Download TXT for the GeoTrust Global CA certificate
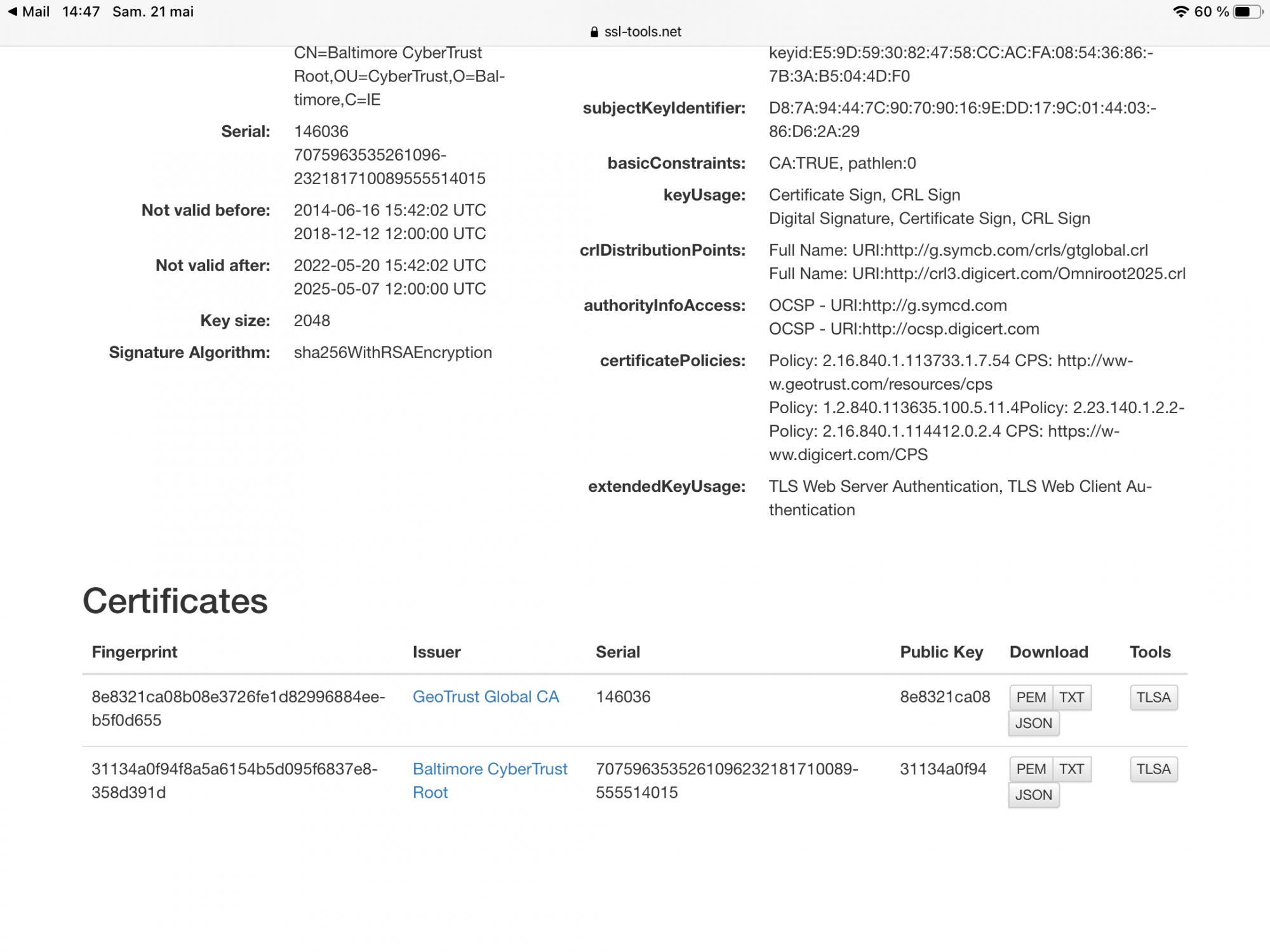This screenshot has height=952, width=1270. [x=1071, y=697]
